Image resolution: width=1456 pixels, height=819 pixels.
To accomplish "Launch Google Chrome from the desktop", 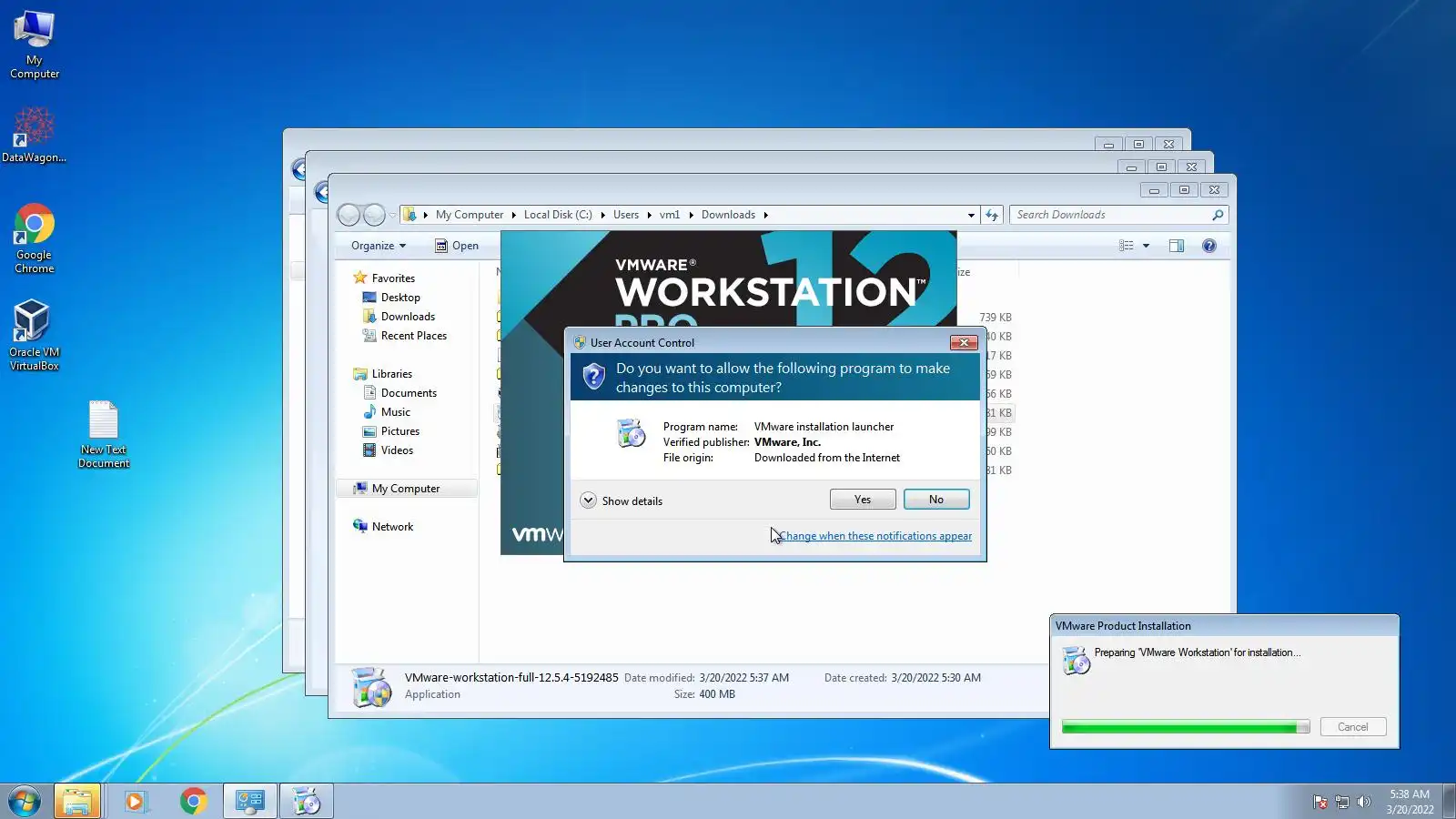I will click(x=34, y=238).
